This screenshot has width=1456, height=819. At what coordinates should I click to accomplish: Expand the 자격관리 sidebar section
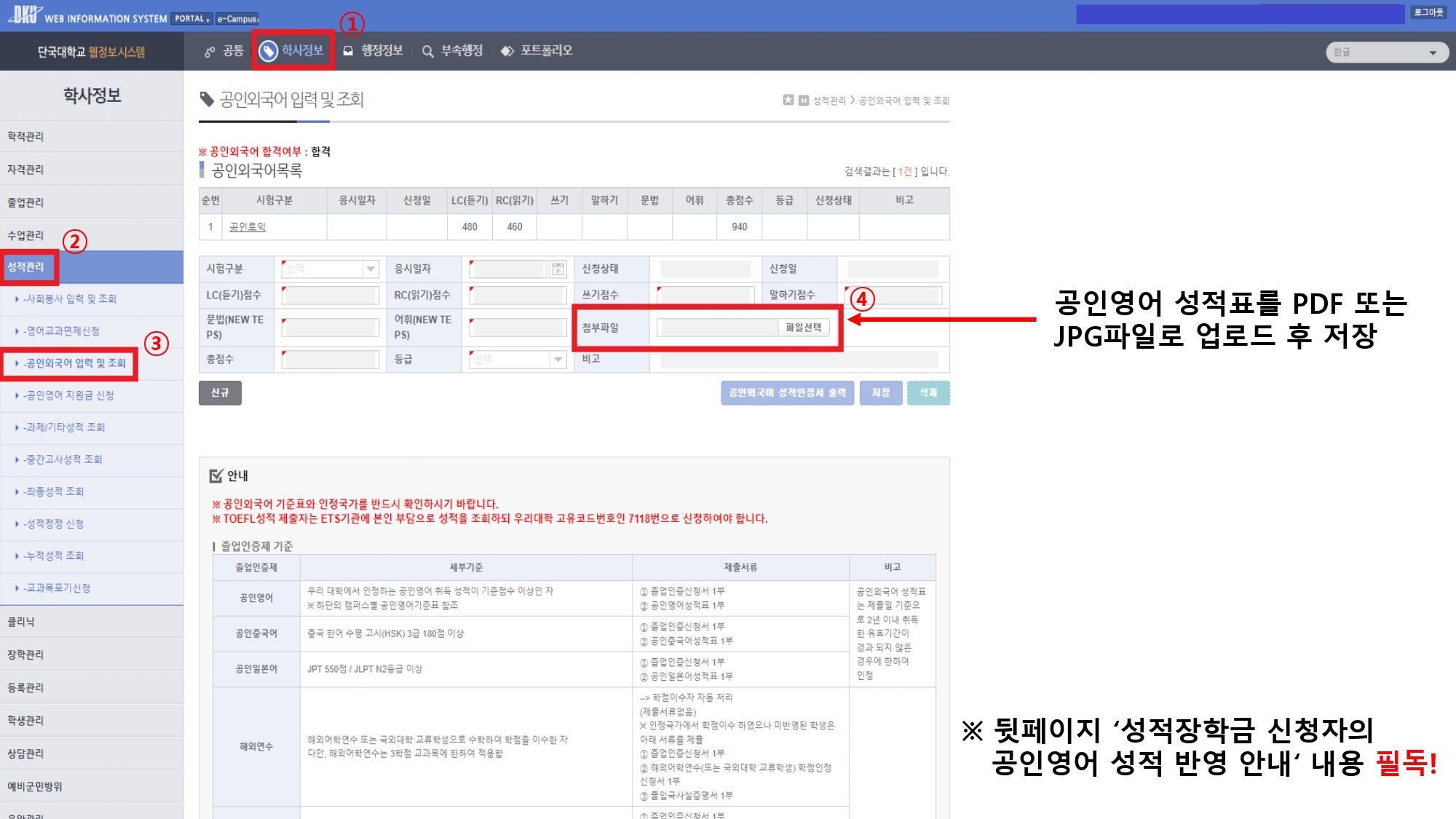(92, 170)
